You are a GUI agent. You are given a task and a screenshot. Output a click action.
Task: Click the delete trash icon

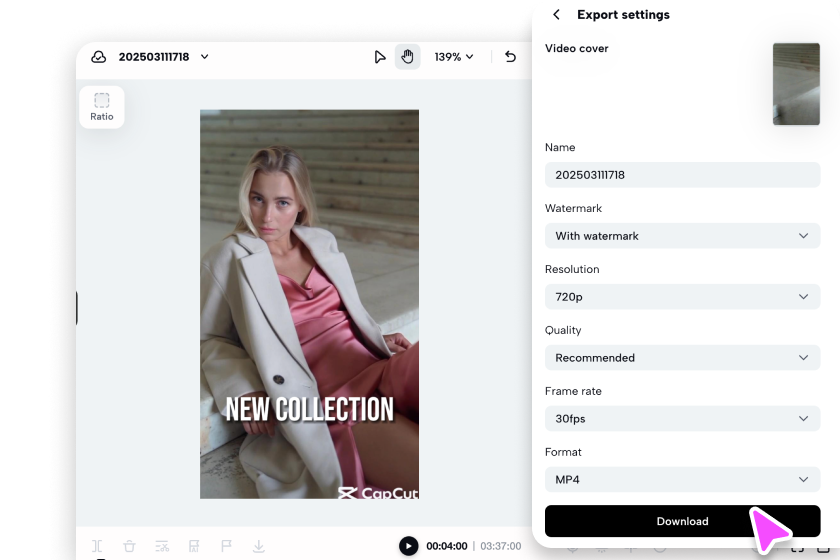pyautogui.click(x=129, y=546)
